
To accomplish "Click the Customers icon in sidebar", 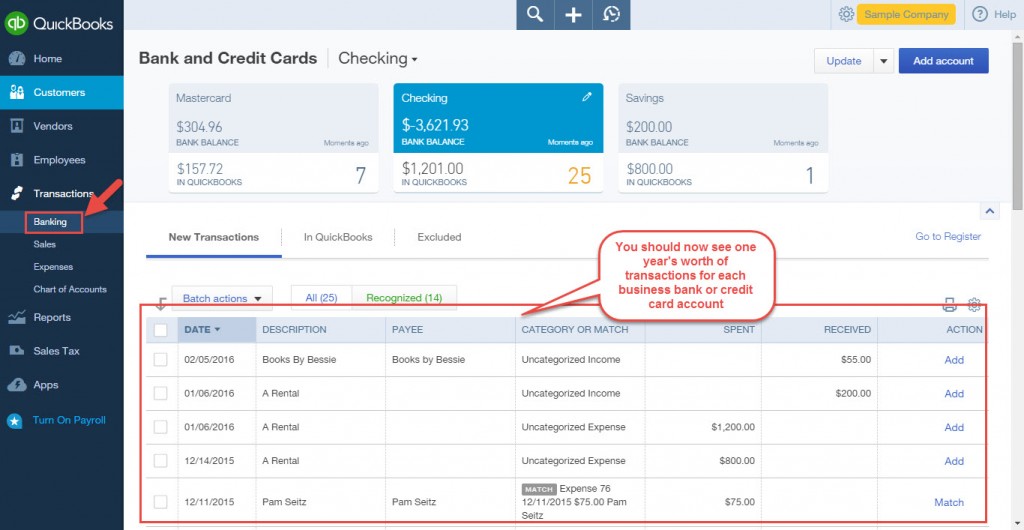I will pos(17,92).
